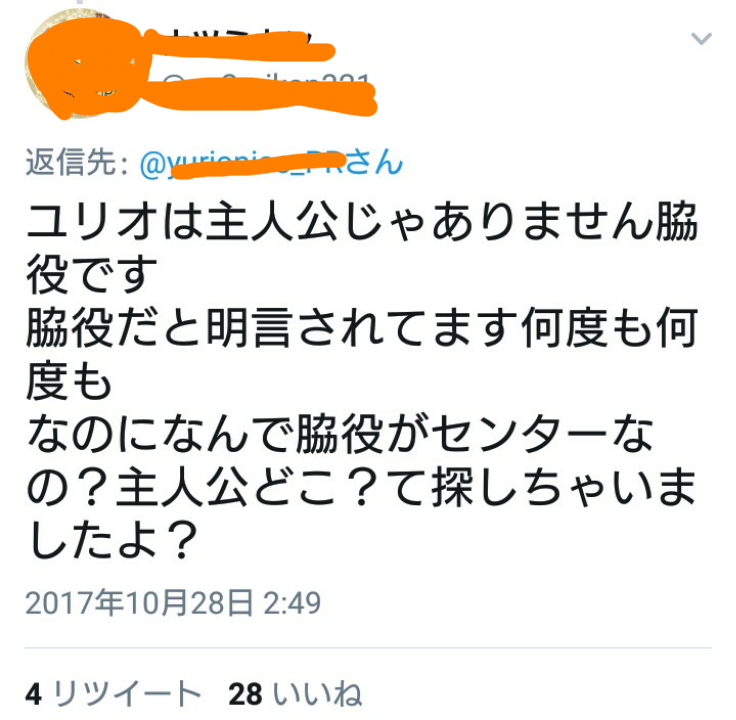Open the tweet options chevron menu

coord(701,38)
